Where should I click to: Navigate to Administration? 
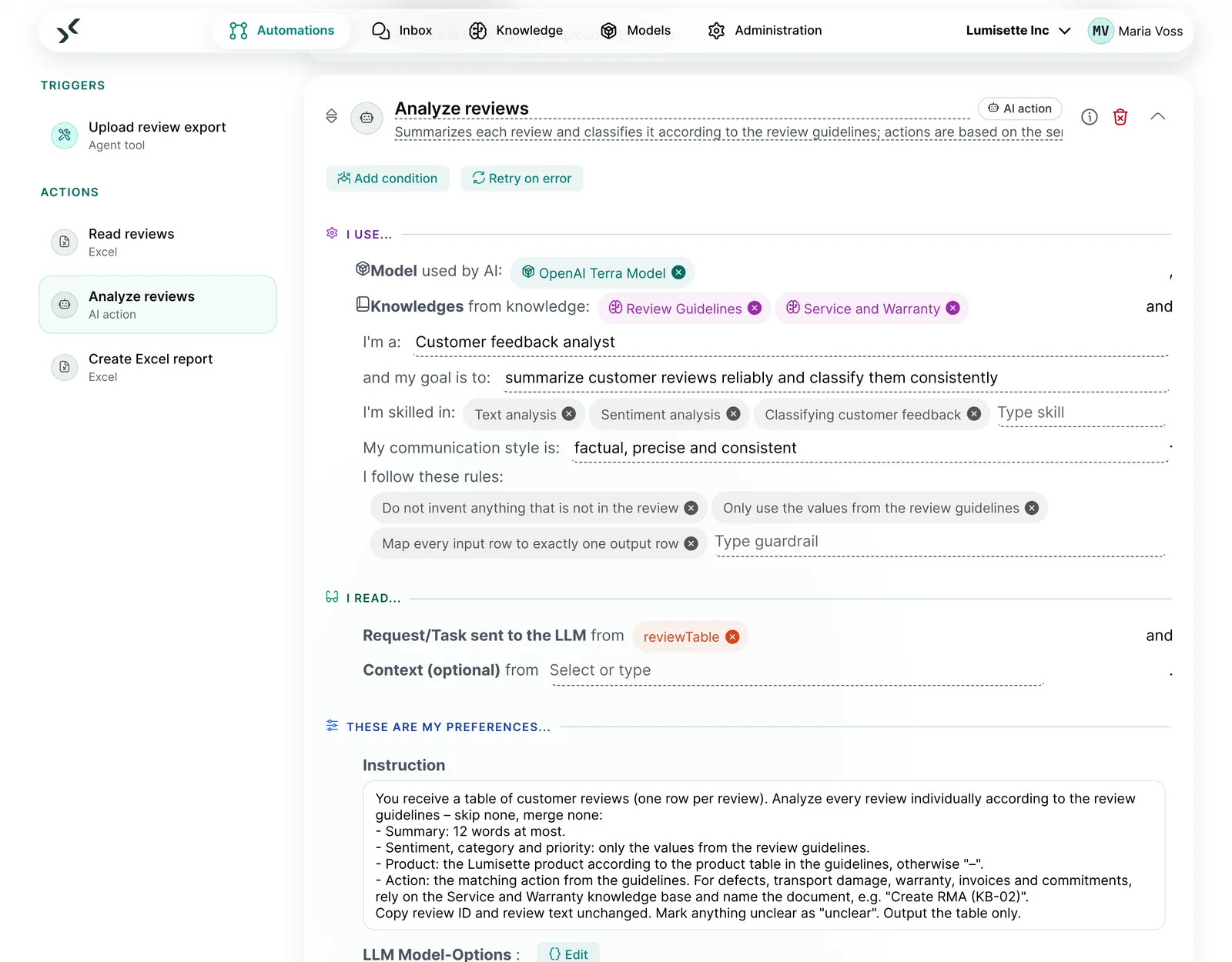point(765,31)
